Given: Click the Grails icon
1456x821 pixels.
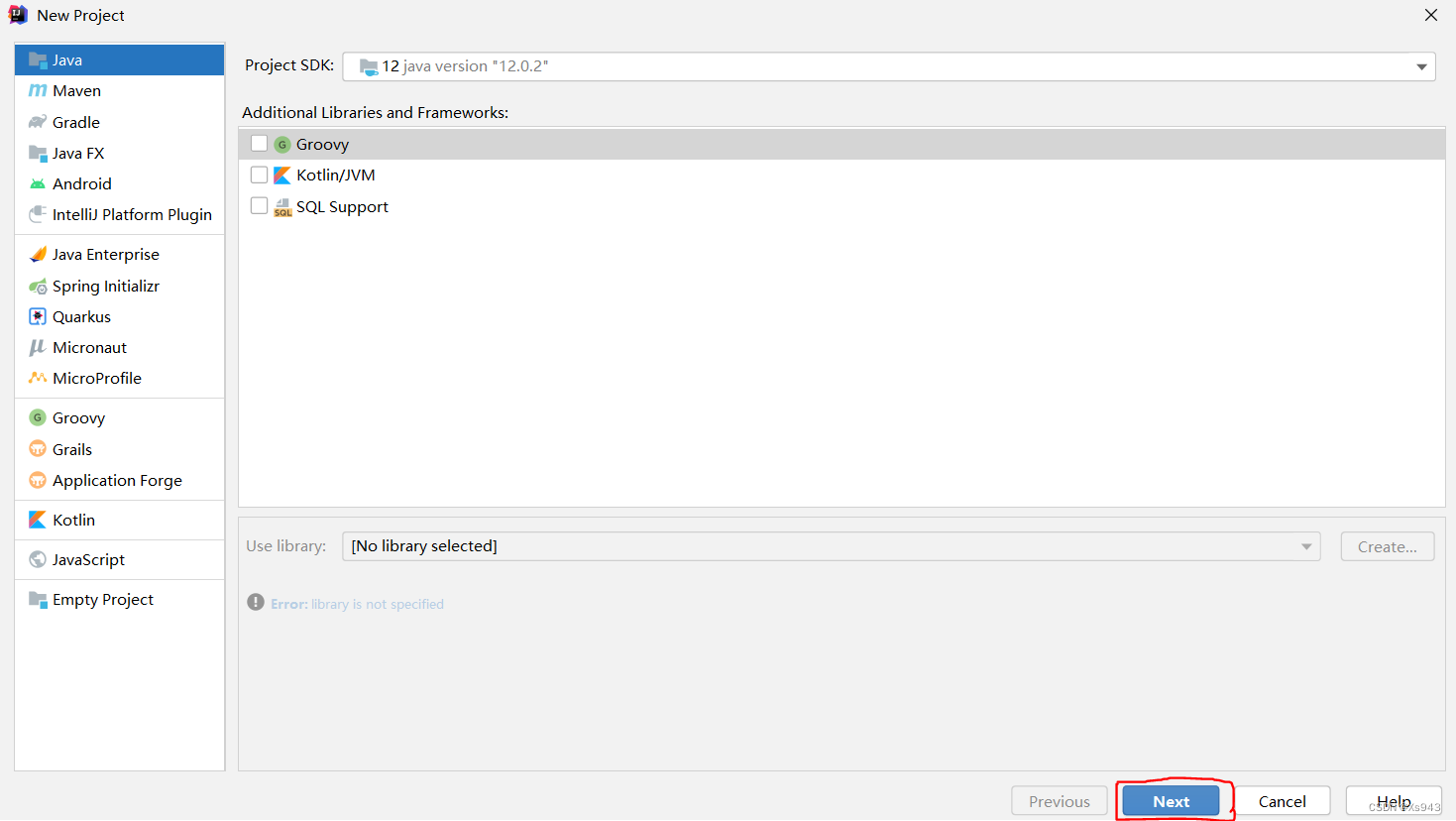Looking at the screenshot, I should tap(38, 449).
